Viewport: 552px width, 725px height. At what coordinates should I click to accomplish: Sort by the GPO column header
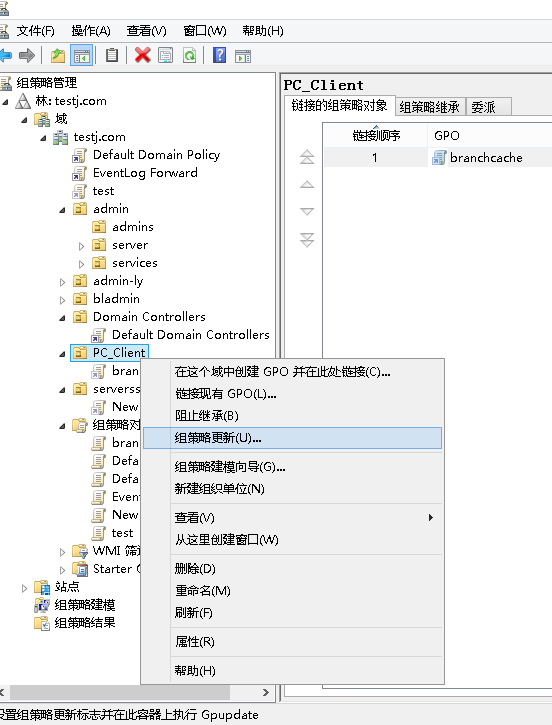pyautogui.click(x=490, y=135)
